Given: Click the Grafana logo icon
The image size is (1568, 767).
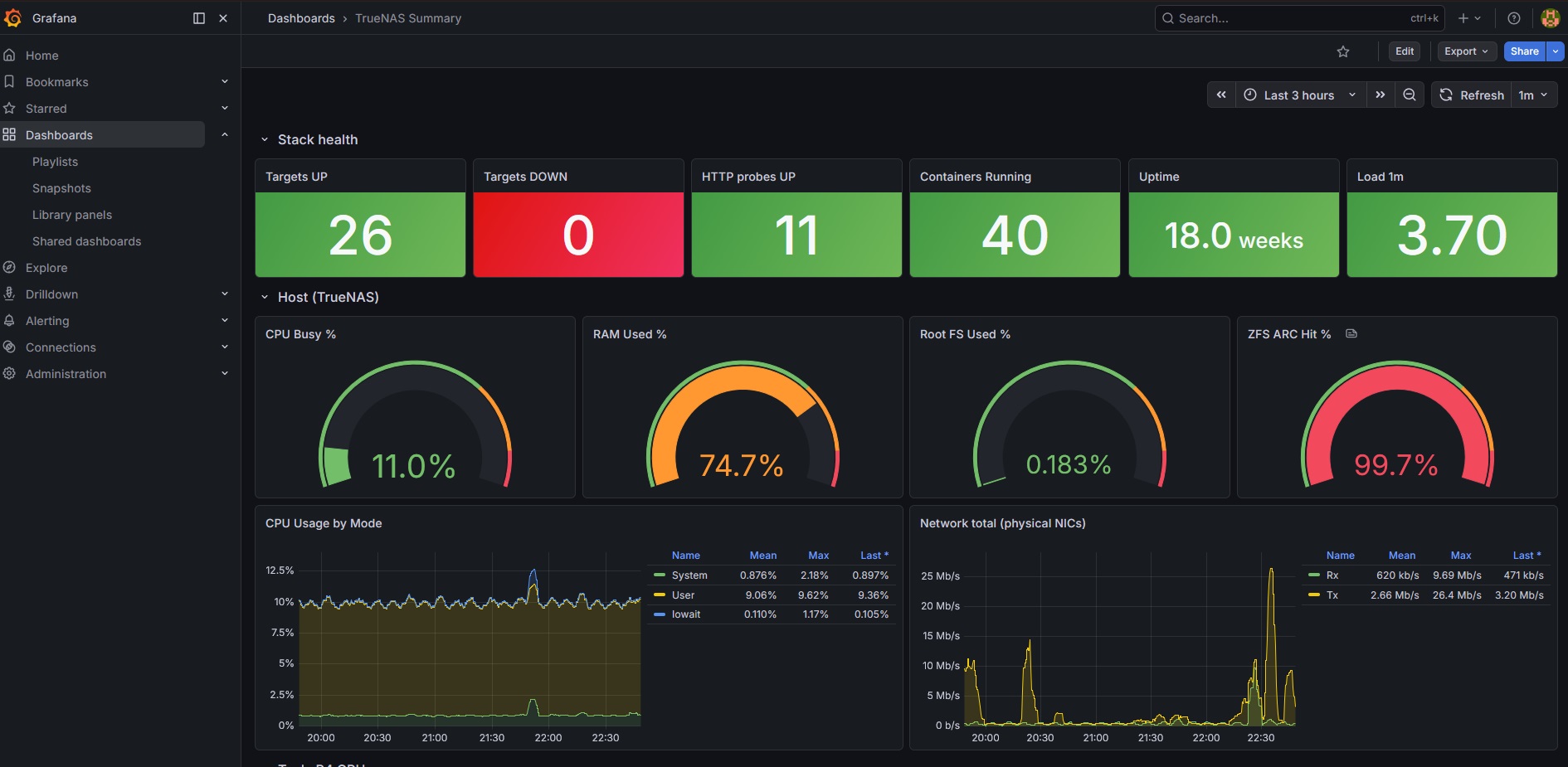Looking at the screenshot, I should click(13, 17).
